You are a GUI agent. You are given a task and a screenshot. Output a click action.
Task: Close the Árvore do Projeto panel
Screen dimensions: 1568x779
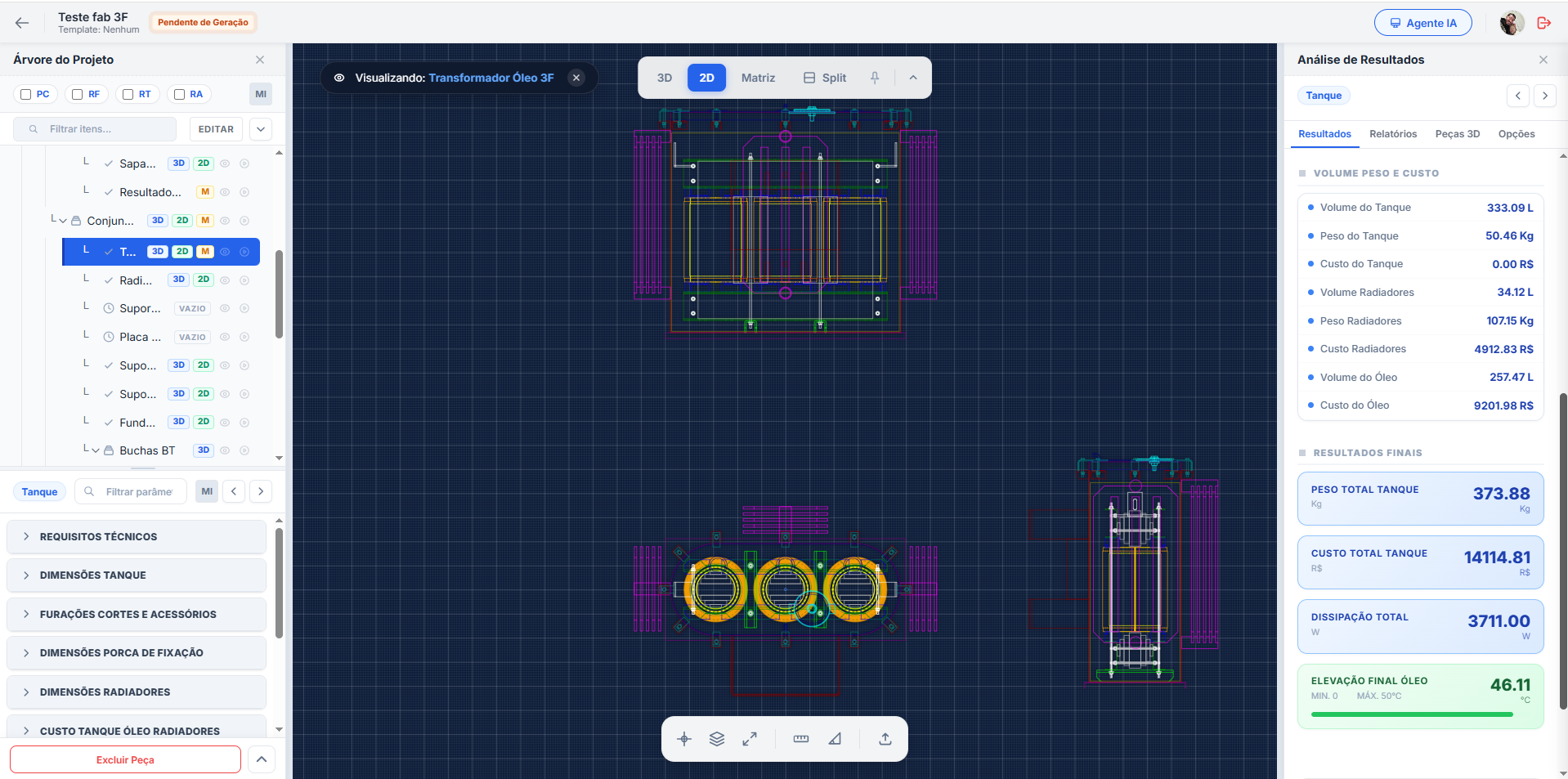[x=260, y=60]
